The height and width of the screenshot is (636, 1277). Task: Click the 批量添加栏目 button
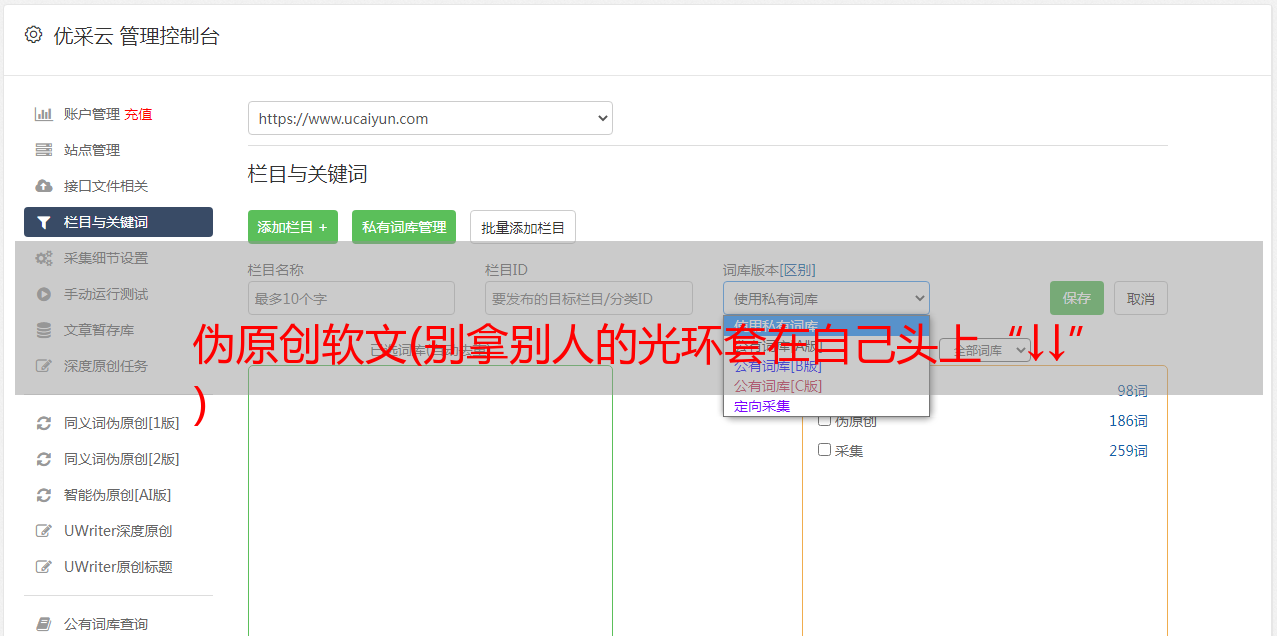click(523, 227)
